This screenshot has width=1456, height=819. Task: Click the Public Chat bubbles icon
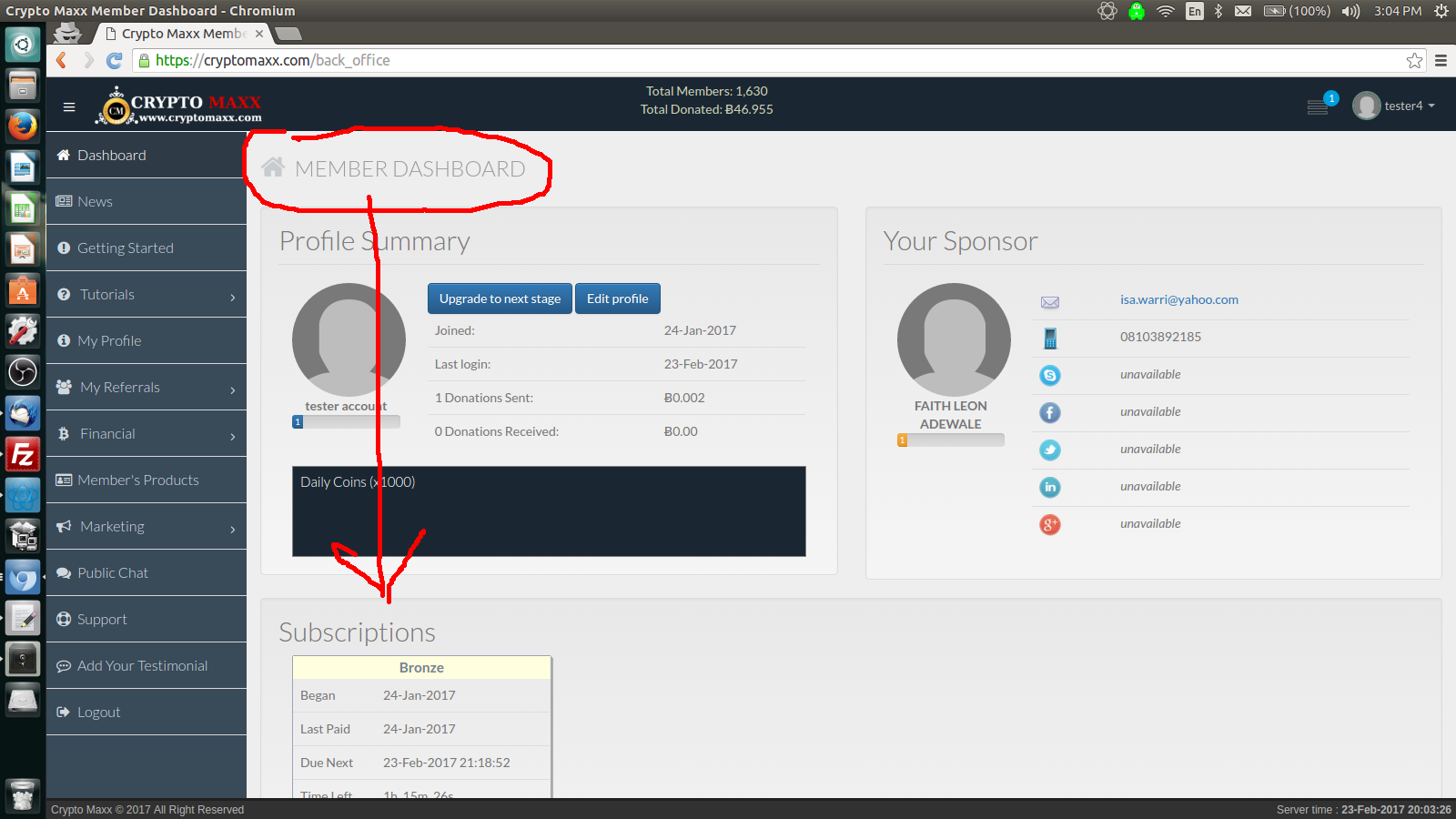coord(64,572)
